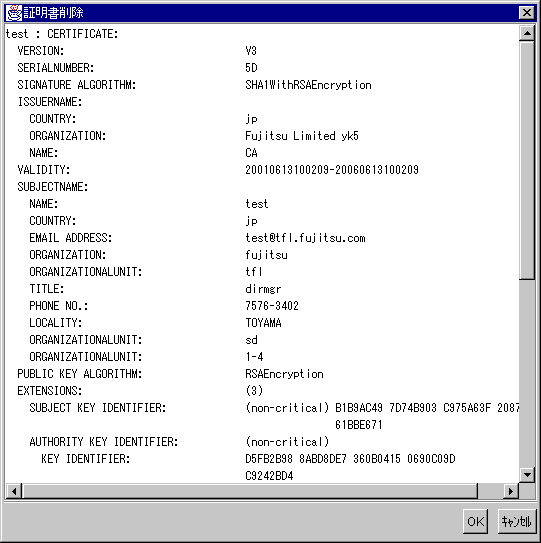Click the subject NAME value 'test'
Image resolution: width=541 pixels, height=543 pixels.
tap(257, 204)
